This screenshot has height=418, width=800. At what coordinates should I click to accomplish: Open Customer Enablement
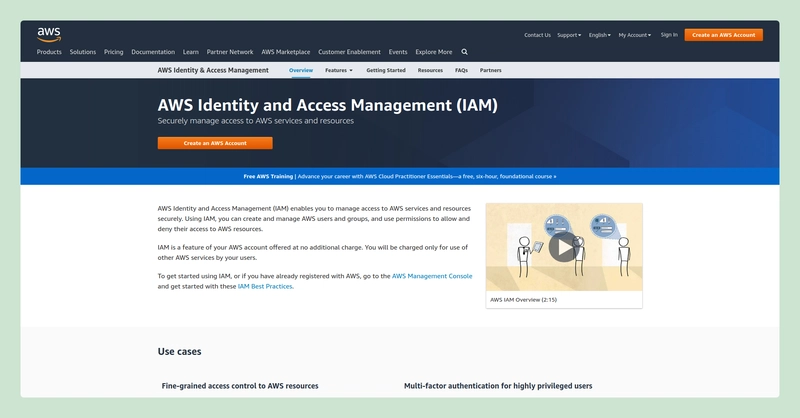[349, 52]
